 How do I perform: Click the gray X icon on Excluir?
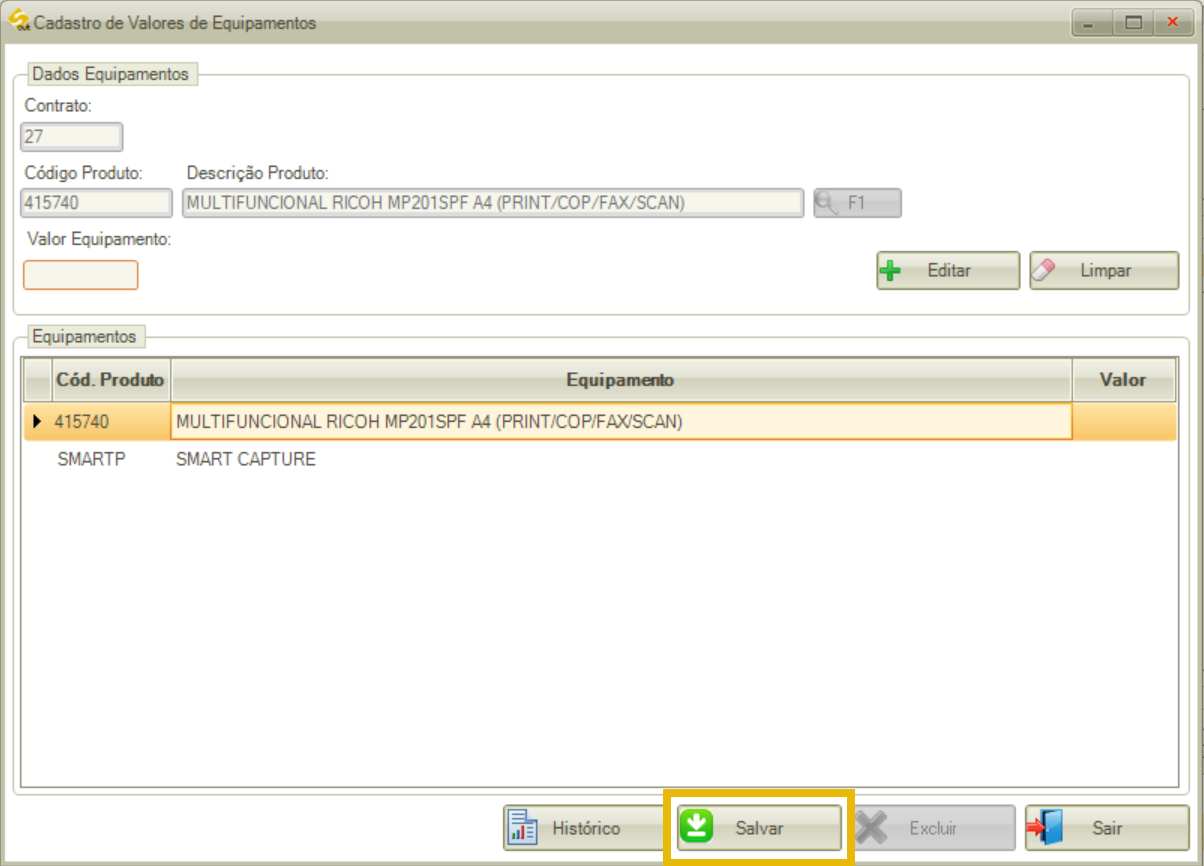872,828
